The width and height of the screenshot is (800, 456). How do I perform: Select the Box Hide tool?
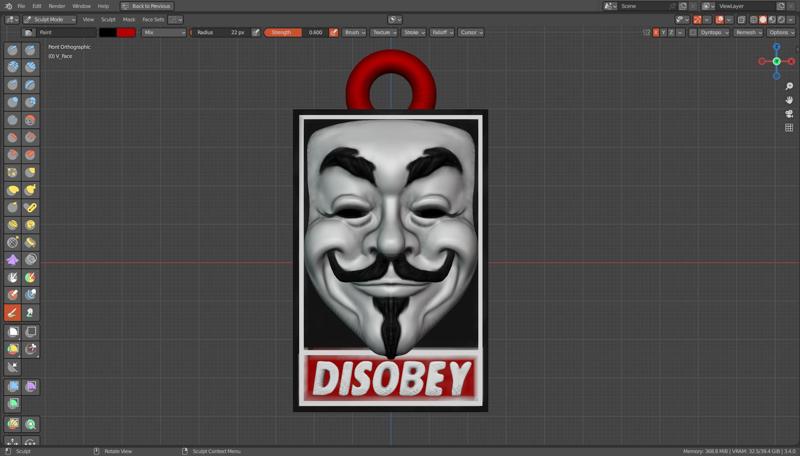[x=31, y=332]
